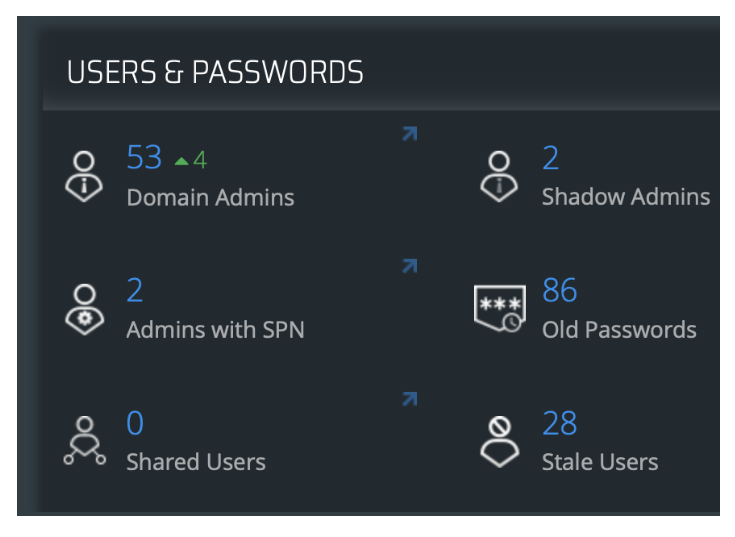735x537 pixels.
Task: Click the Stale Users blocked icon
Action: (x=499, y=442)
